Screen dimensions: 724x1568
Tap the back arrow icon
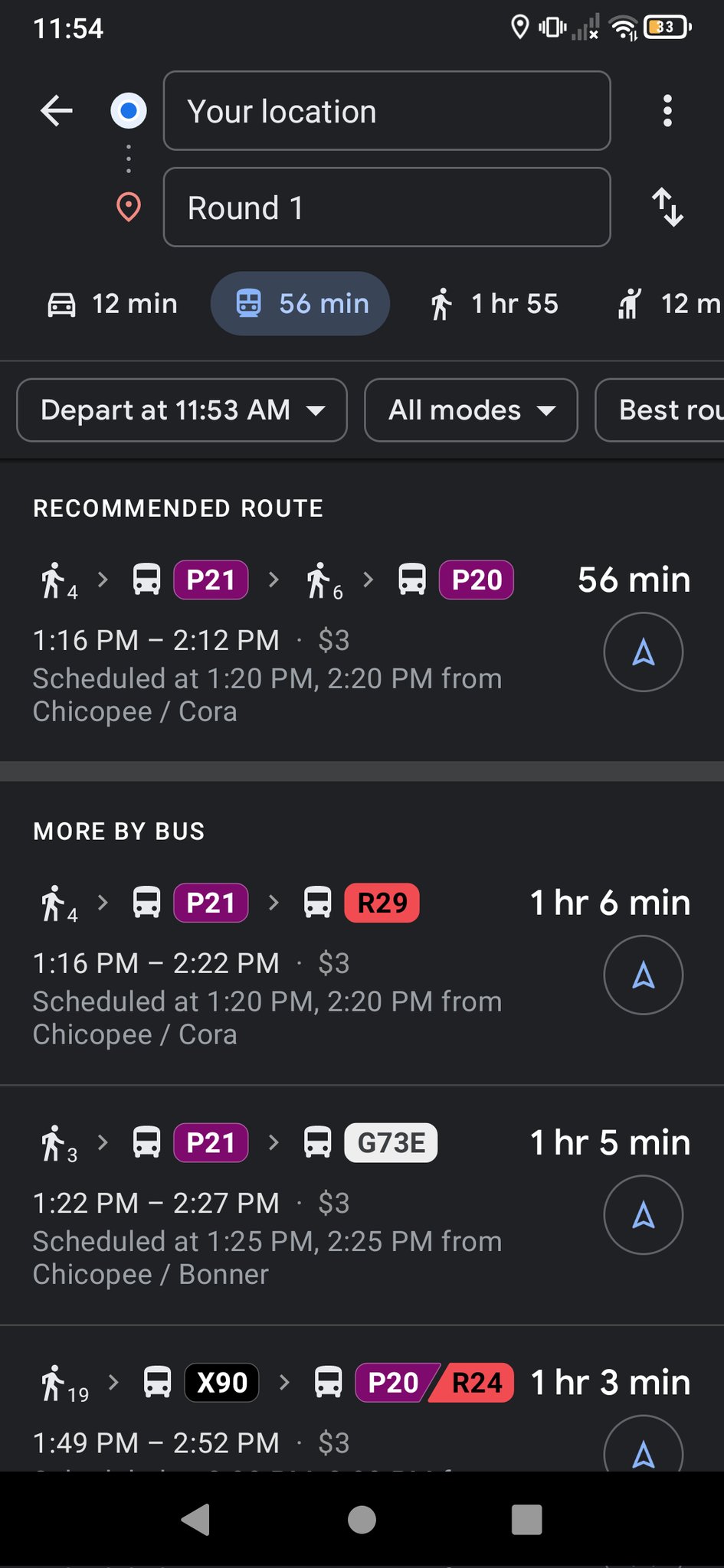tap(57, 111)
